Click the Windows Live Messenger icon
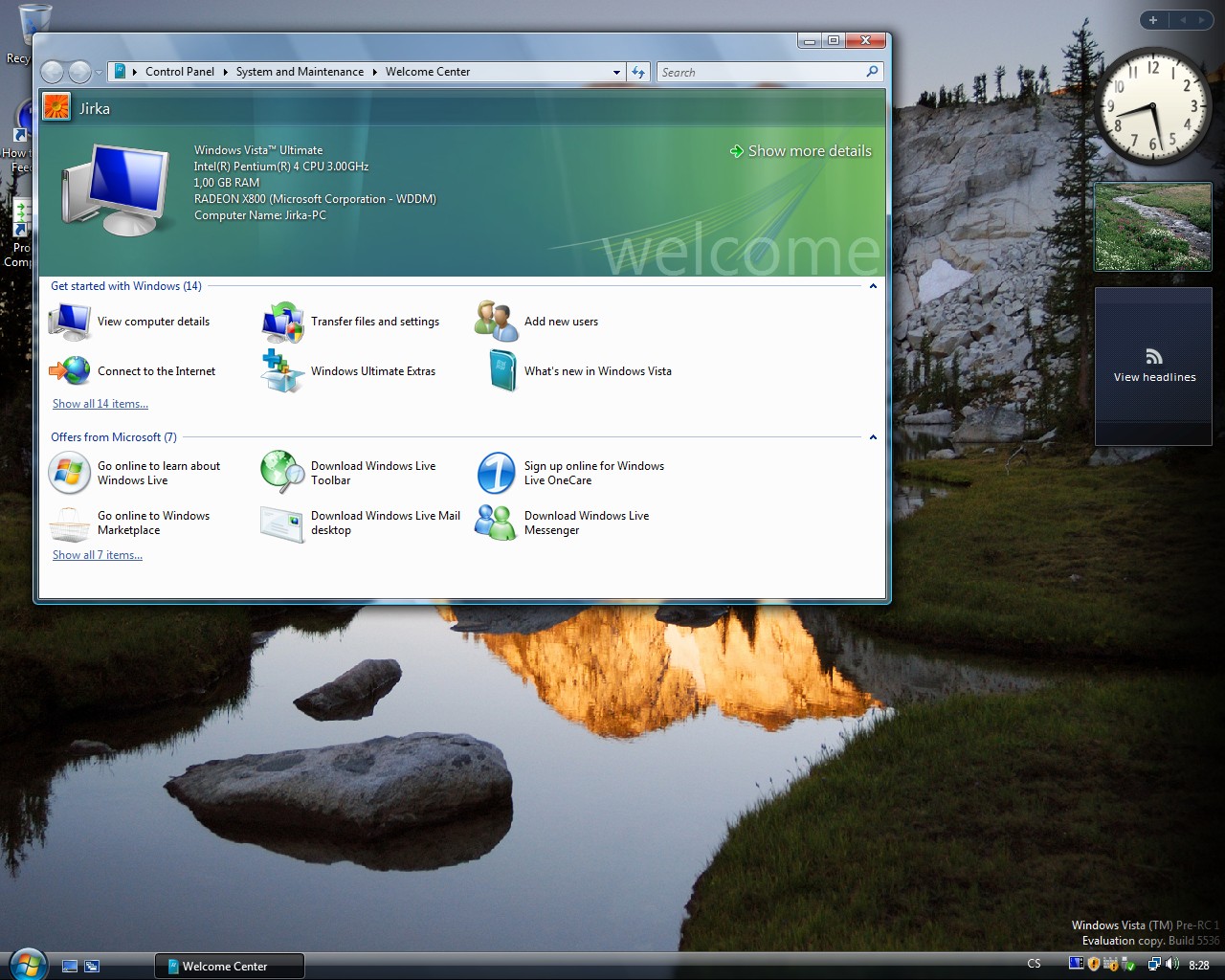Viewport: 1225px width, 980px height. pos(496,523)
